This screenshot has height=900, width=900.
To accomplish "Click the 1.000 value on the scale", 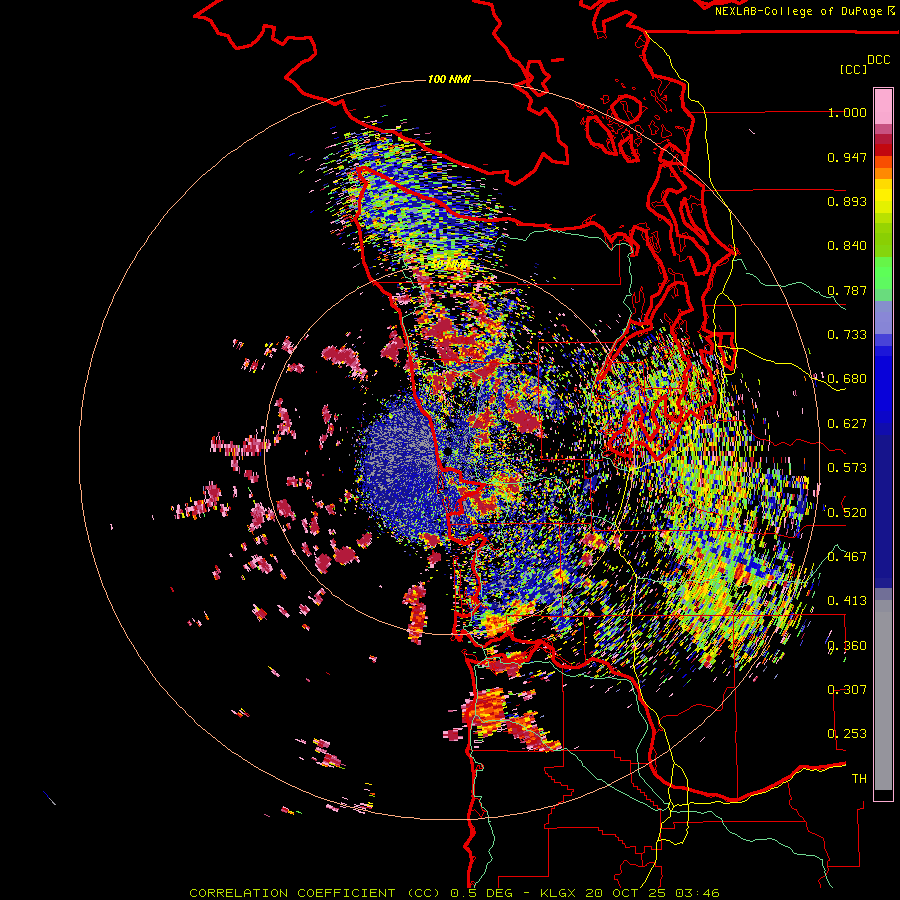I will tap(847, 112).
